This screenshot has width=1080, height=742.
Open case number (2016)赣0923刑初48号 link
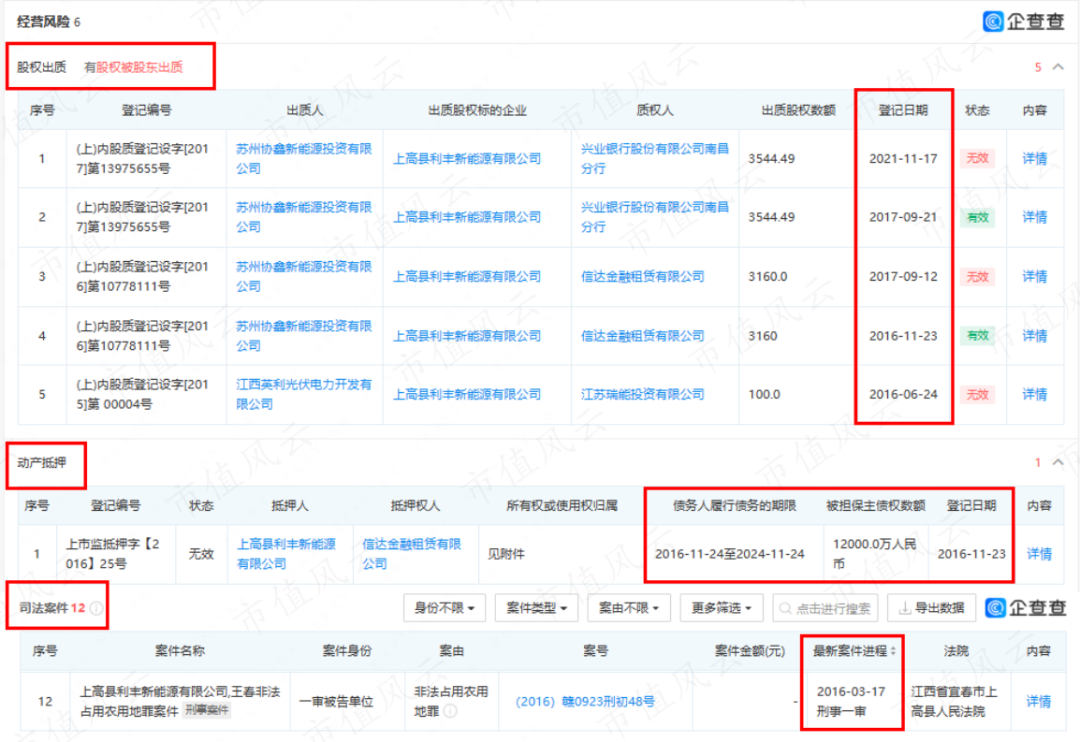585,702
